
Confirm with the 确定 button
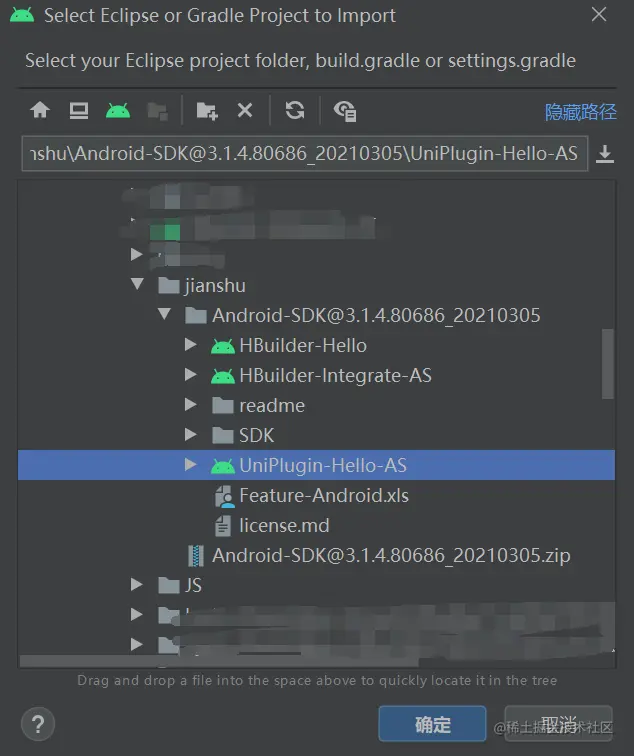point(432,724)
